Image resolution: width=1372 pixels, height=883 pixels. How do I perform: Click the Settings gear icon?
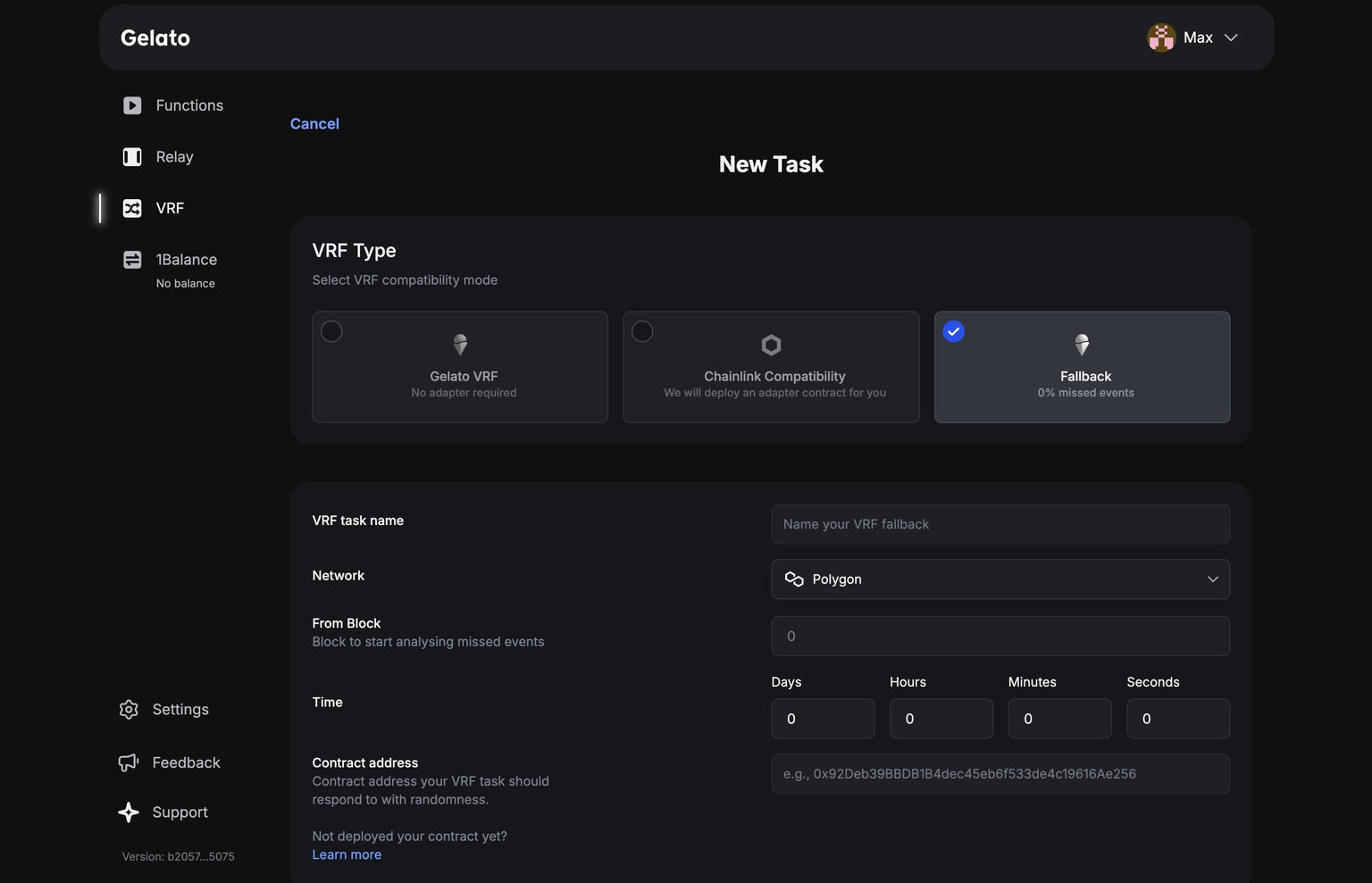coord(129,710)
